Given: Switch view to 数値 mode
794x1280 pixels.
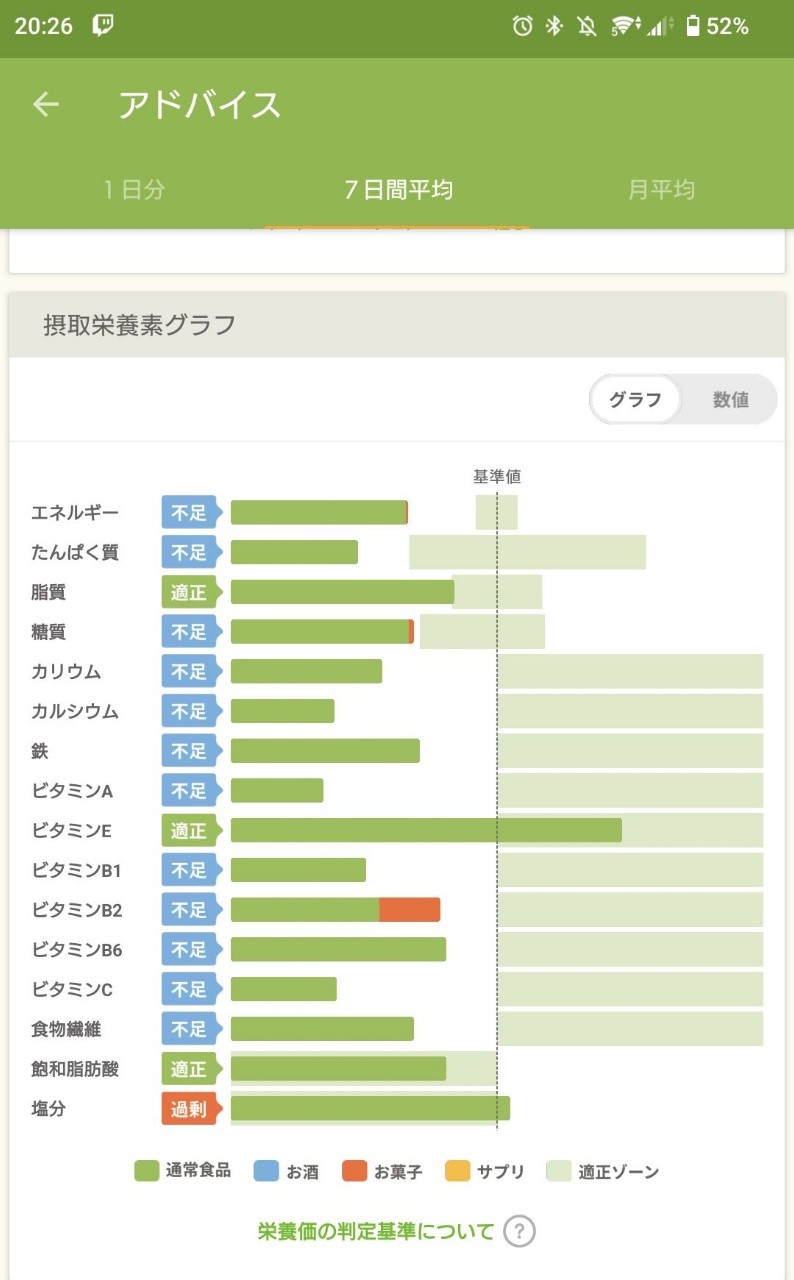Looking at the screenshot, I should (730, 400).
